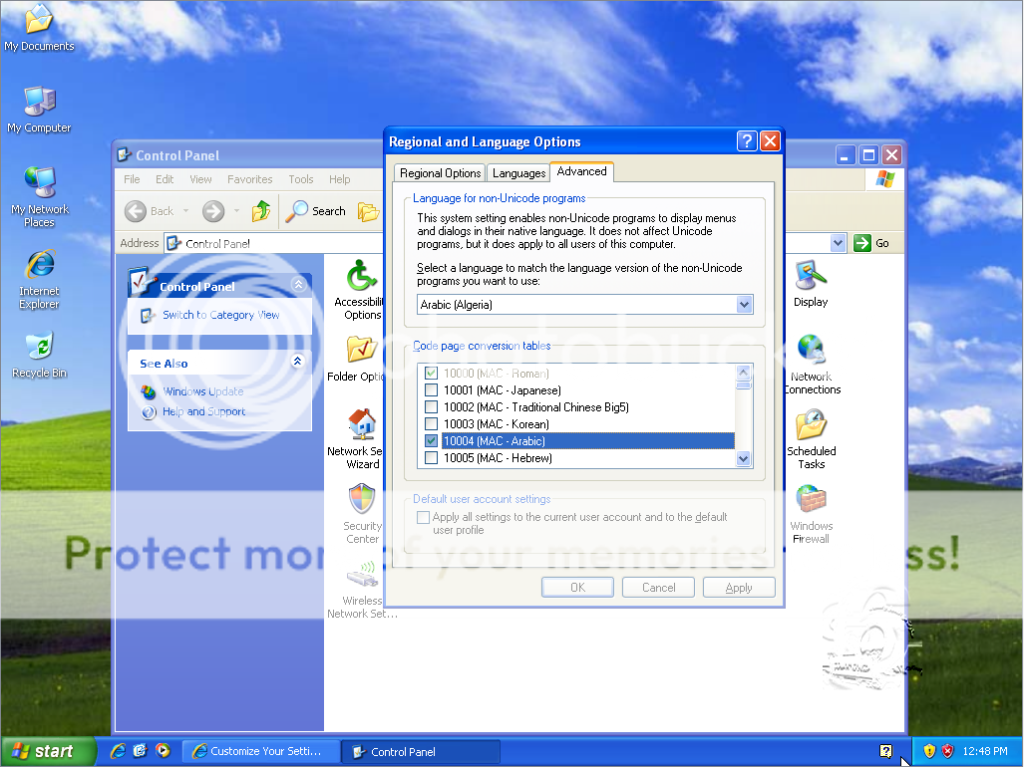This screenshot has height=767, width=1024.
Task: Click Control Panel taskbar button
Action: tap(421, 751)
